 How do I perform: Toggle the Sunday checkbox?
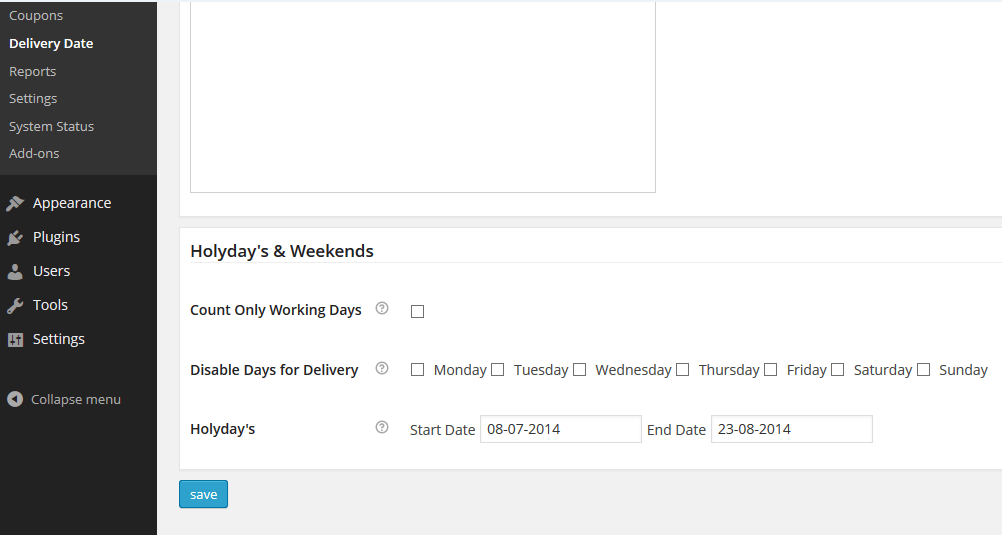coord(923,369)
